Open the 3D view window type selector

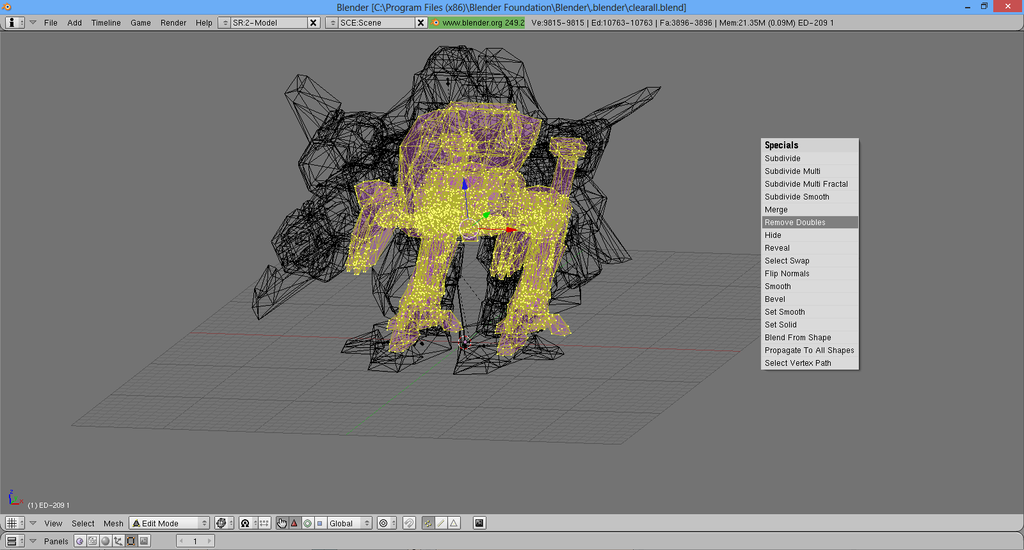tap(14, 523)
